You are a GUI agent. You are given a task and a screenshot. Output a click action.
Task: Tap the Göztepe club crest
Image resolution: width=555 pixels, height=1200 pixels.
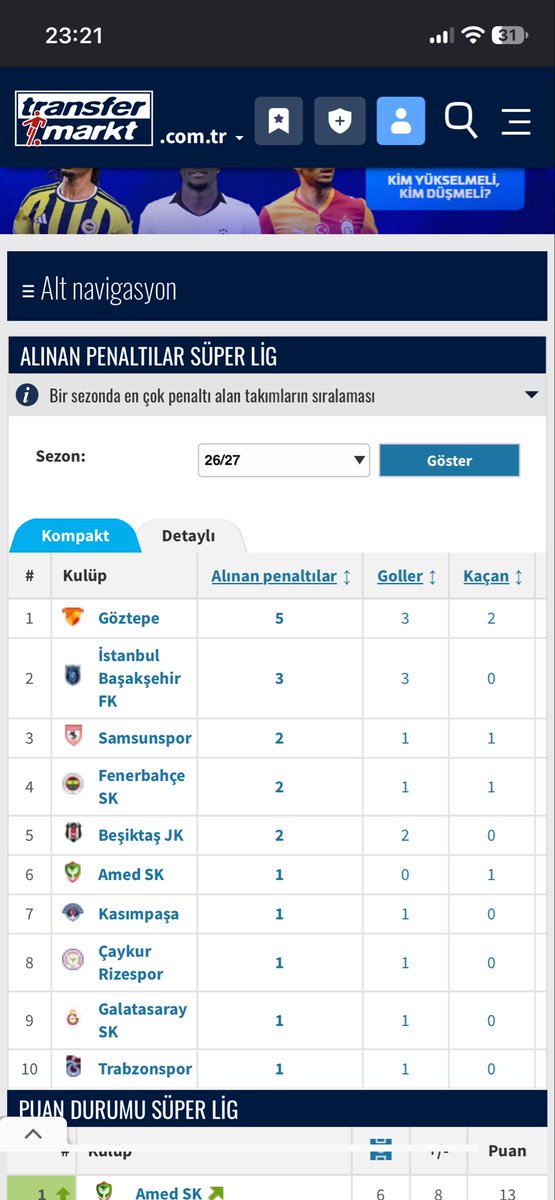coord(74,618)
